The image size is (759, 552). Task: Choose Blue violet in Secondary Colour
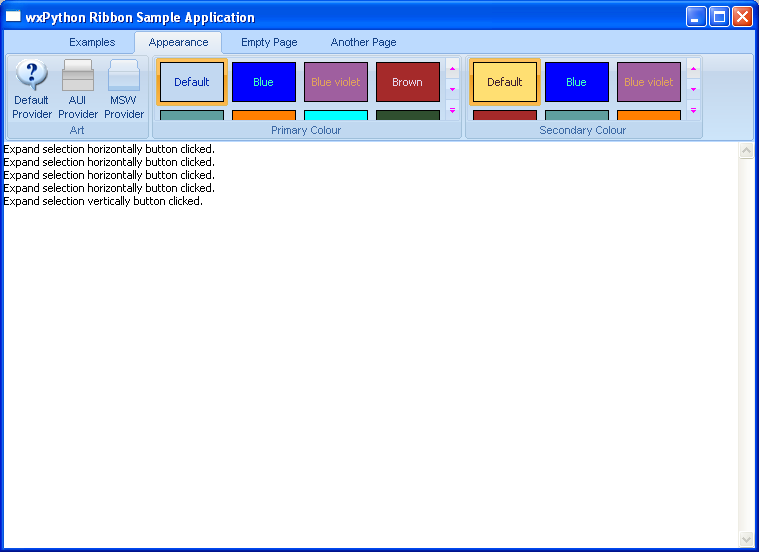pos(649,82)
